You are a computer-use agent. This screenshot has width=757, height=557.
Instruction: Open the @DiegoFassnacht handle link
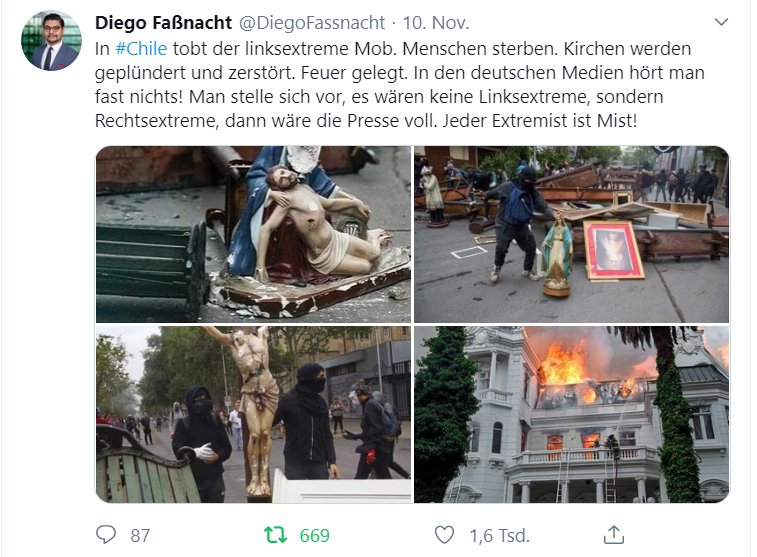(x=312, y=23)
